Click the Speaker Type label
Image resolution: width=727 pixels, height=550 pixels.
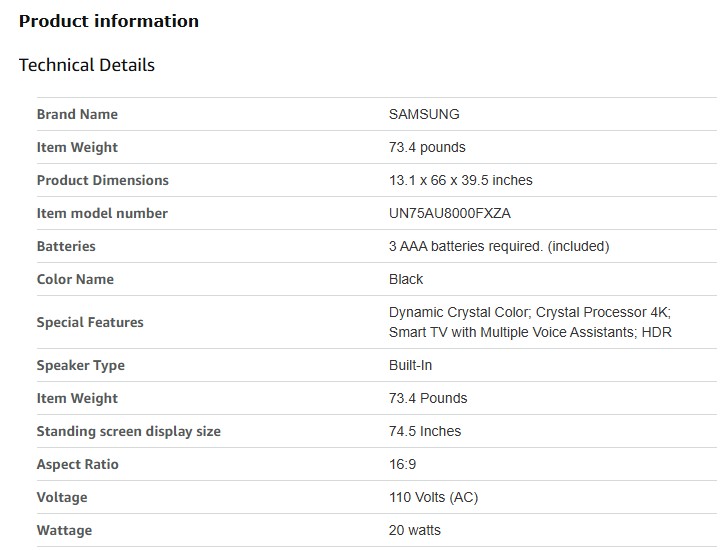click(x=81, y=365)
